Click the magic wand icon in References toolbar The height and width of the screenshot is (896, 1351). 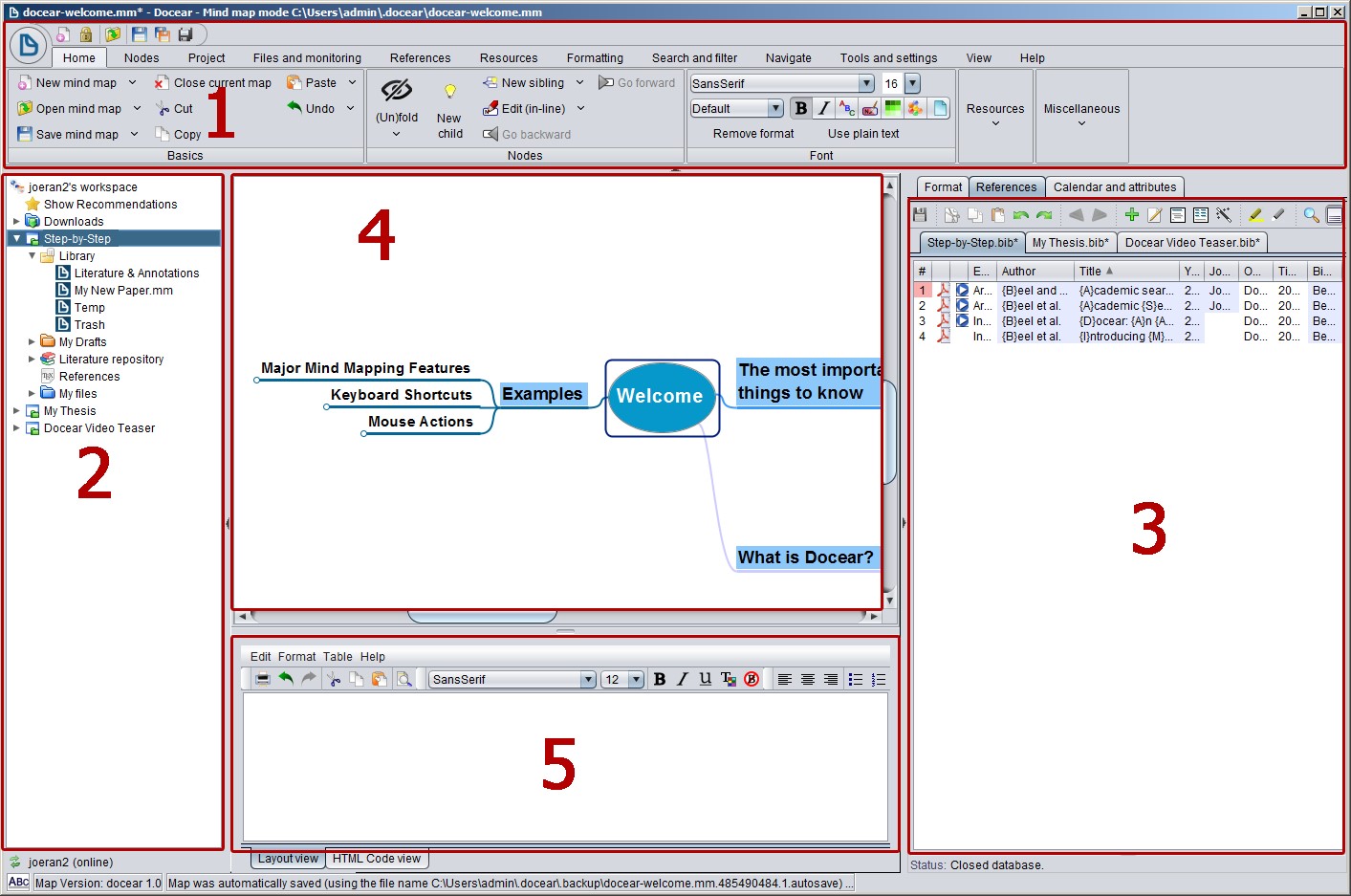tap(1224, 215)
